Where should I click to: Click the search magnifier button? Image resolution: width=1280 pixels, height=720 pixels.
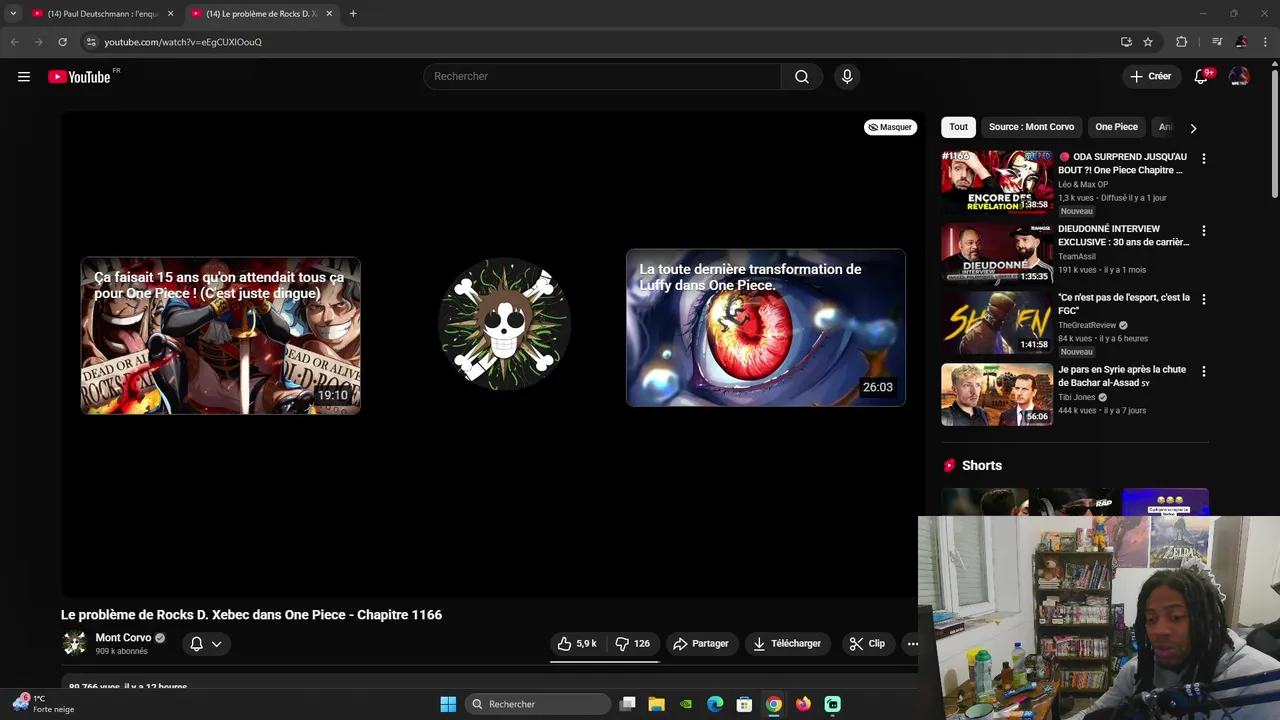tap(802, 77)
